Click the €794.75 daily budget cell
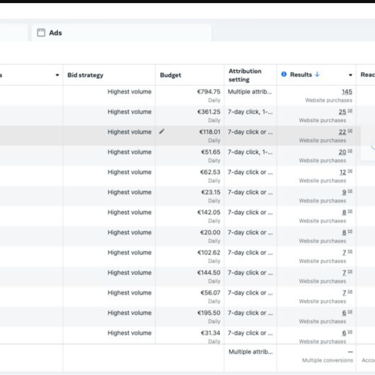Viewport: 375px width, 375px height. [x=190, y=96]
